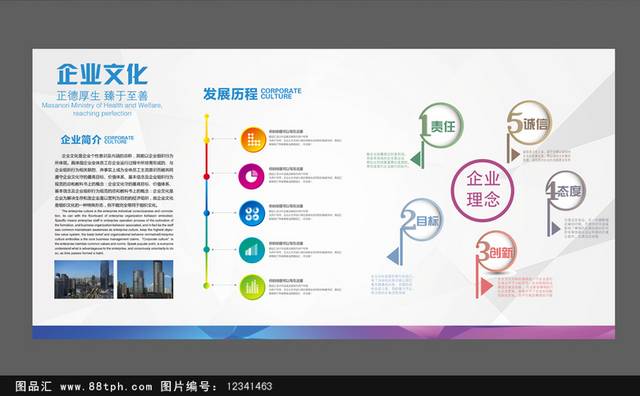Click the description text beside teal icon
The width and height of the screenshot is (640, 396).
pyautogui.click(x=305, y=249)
